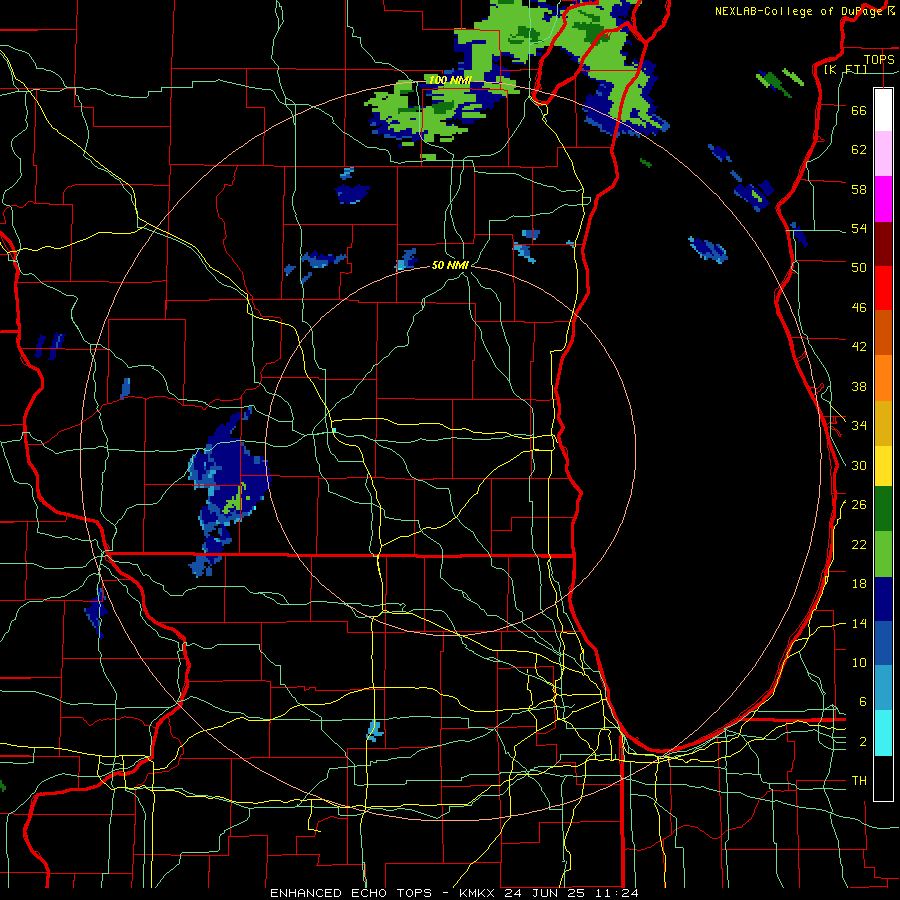Click the 50 NMI range ring label
This screenshot has height=900, width=900.
[x=451, y=265]
